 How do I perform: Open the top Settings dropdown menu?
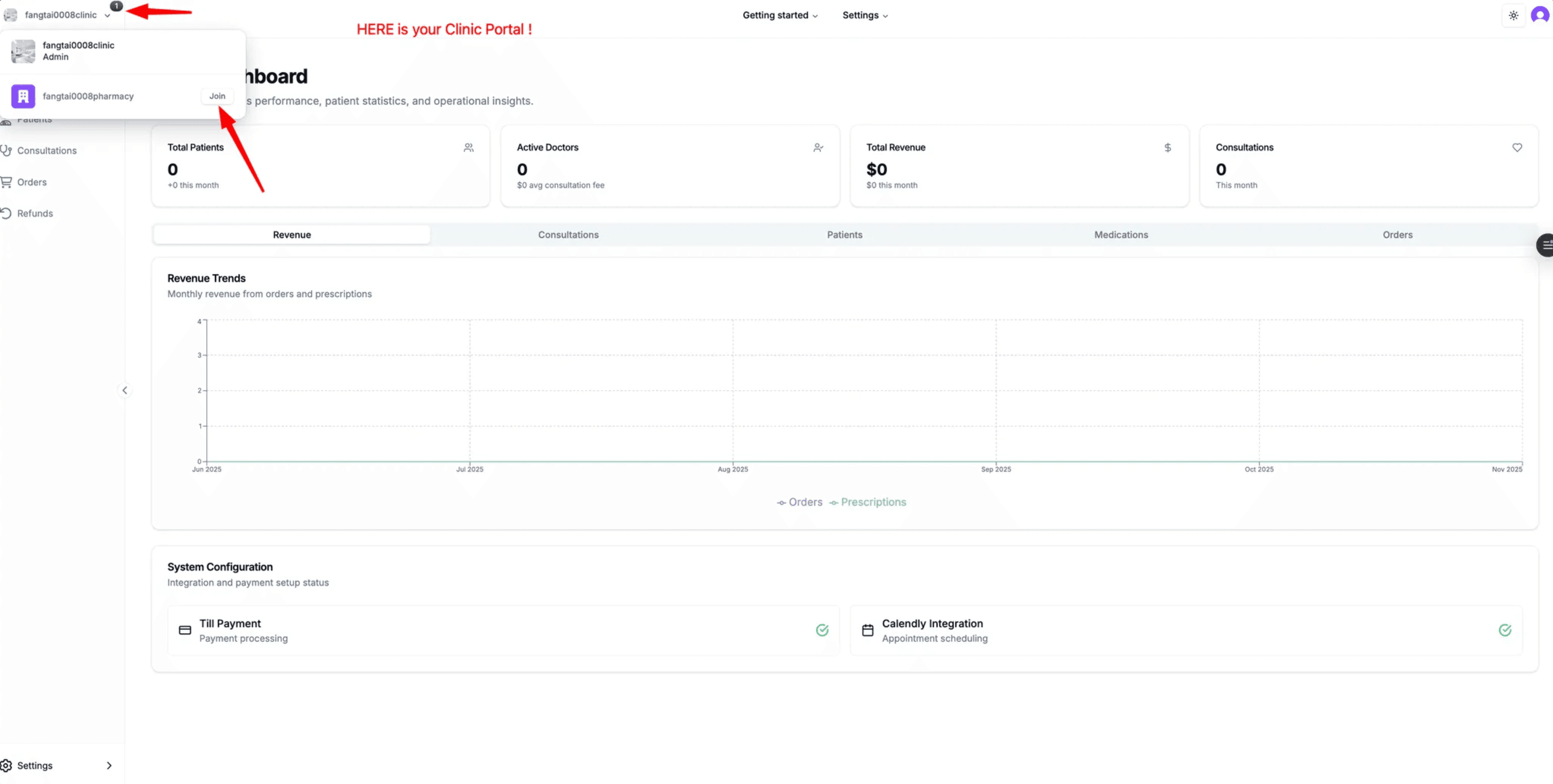(864, 15)
